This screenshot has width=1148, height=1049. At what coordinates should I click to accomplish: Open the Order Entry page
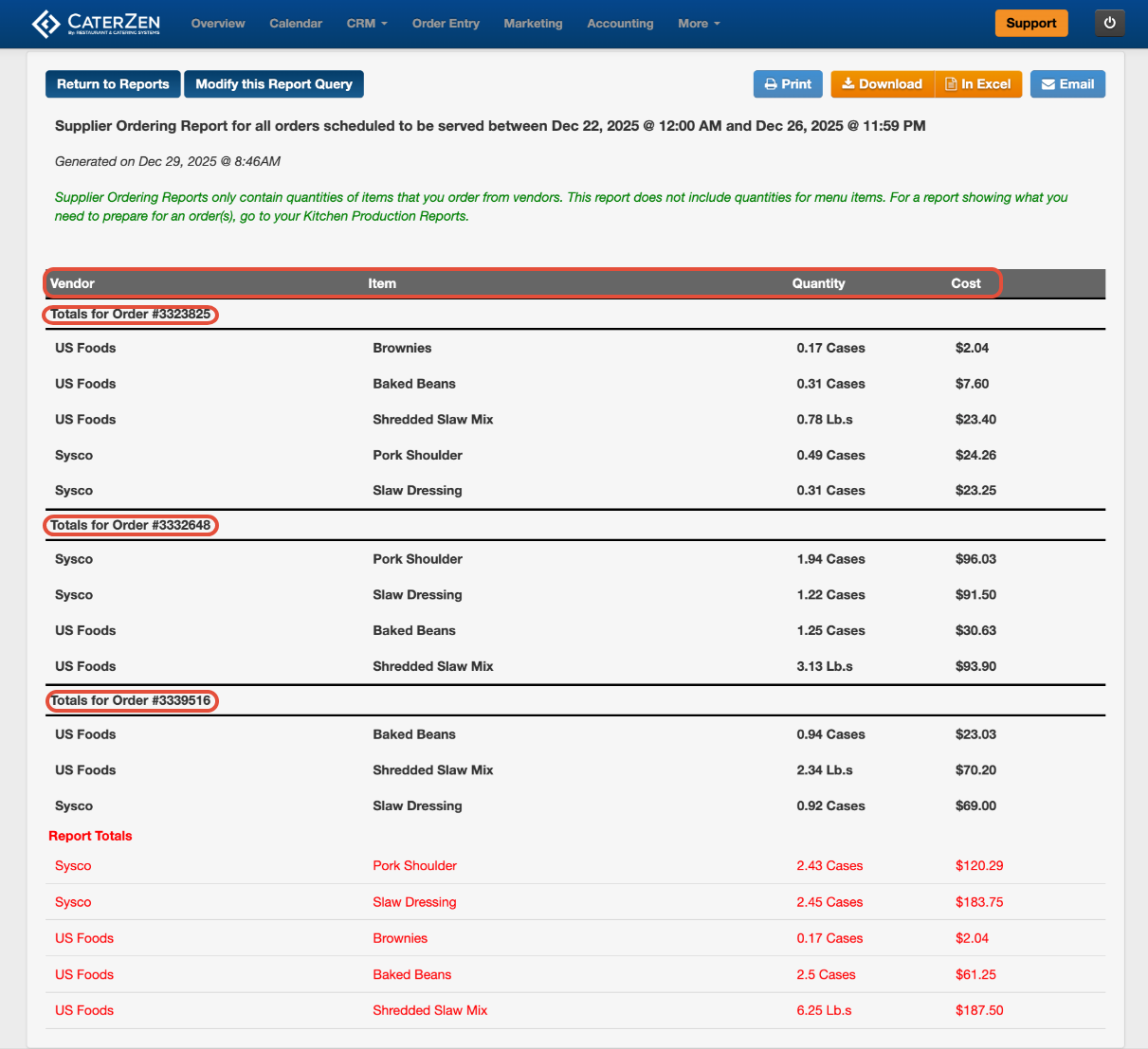pos(446,24)
